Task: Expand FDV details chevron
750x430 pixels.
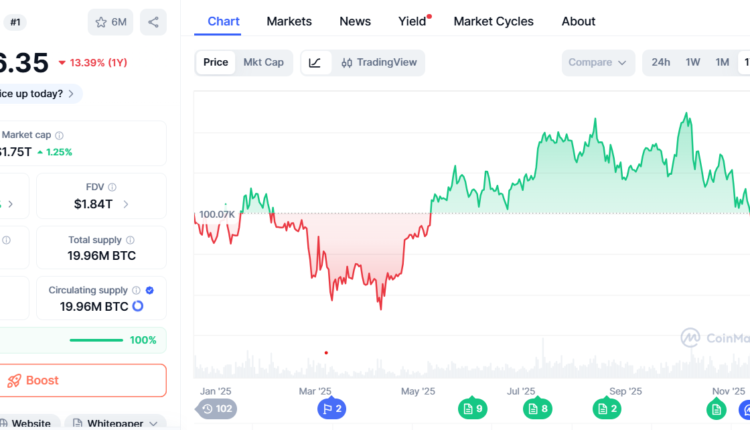Action: (x=126, y=204)
